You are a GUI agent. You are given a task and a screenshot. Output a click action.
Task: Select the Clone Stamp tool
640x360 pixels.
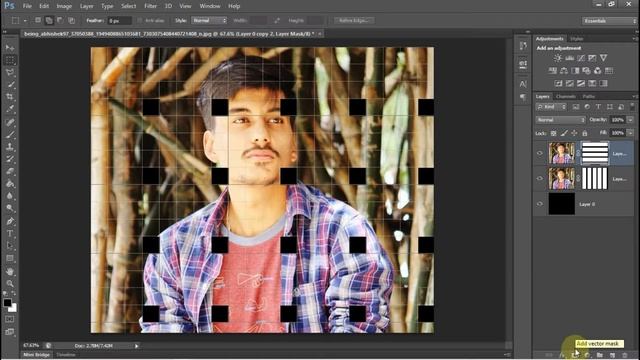pos(10,147)
